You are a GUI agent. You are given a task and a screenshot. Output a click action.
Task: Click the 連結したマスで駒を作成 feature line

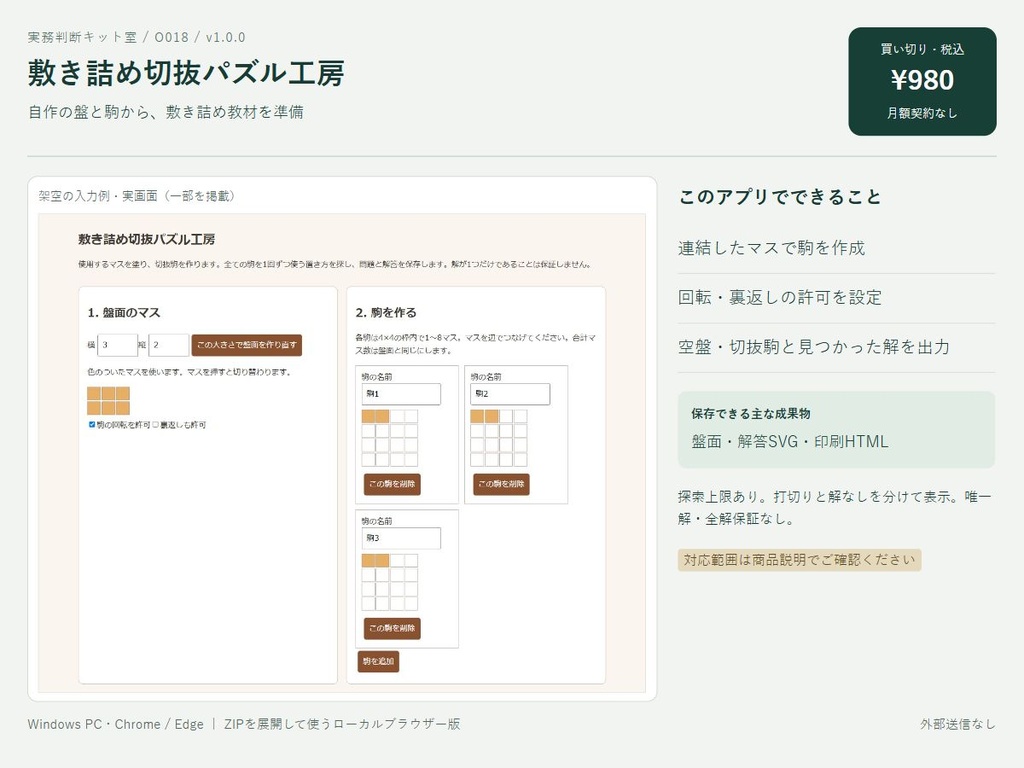click(x=771, y=248)
